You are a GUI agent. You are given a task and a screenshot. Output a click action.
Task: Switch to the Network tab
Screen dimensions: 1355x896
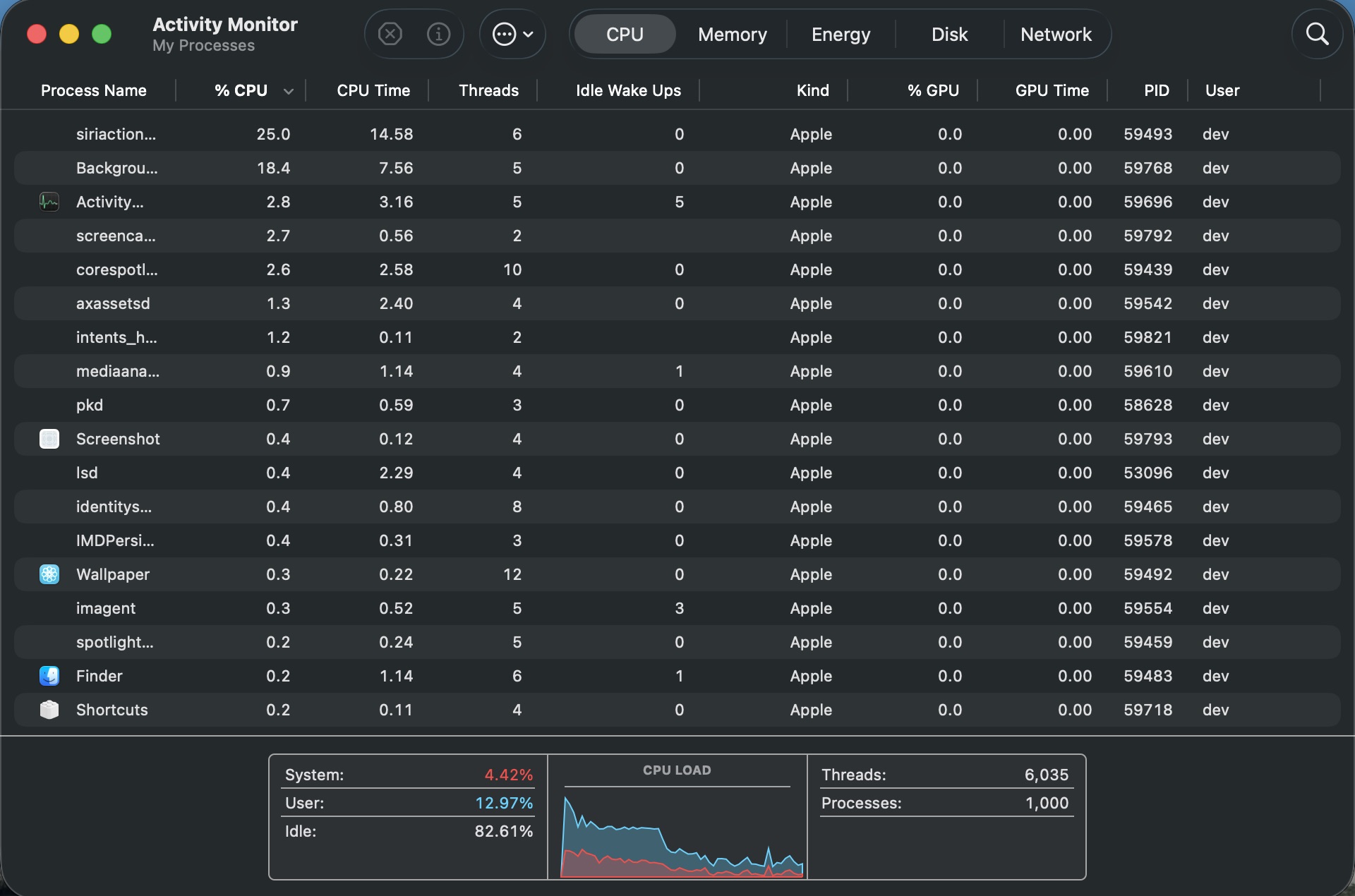[x=1056, y=34]
